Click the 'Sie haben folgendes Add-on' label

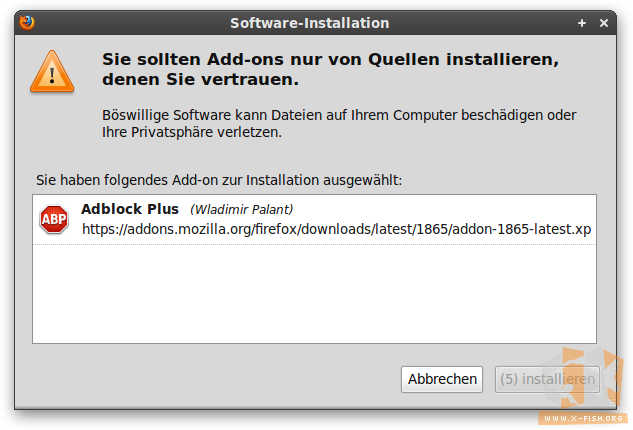point(219,180)
